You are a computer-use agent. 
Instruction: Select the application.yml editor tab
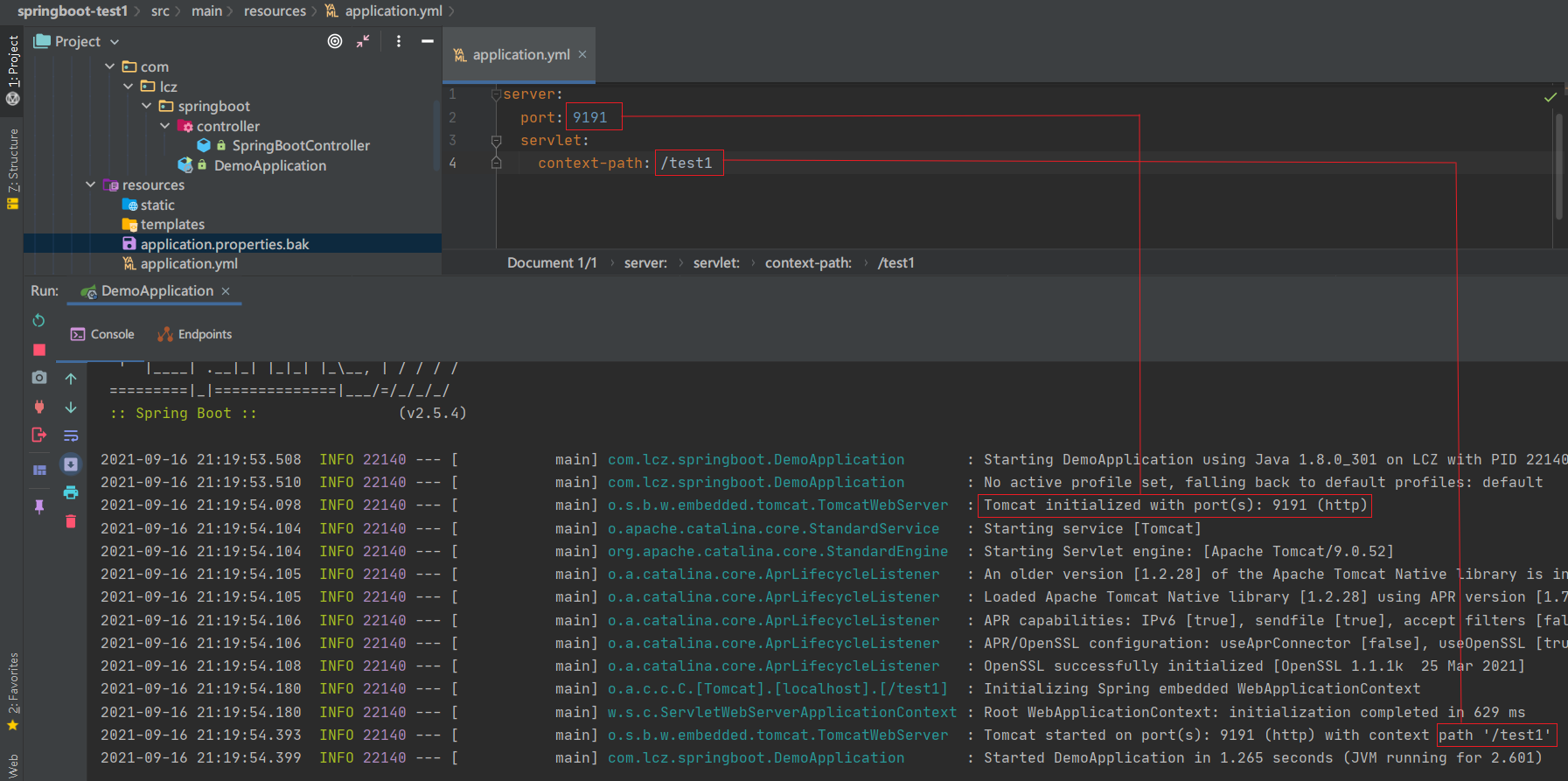(x=519, y=54)
